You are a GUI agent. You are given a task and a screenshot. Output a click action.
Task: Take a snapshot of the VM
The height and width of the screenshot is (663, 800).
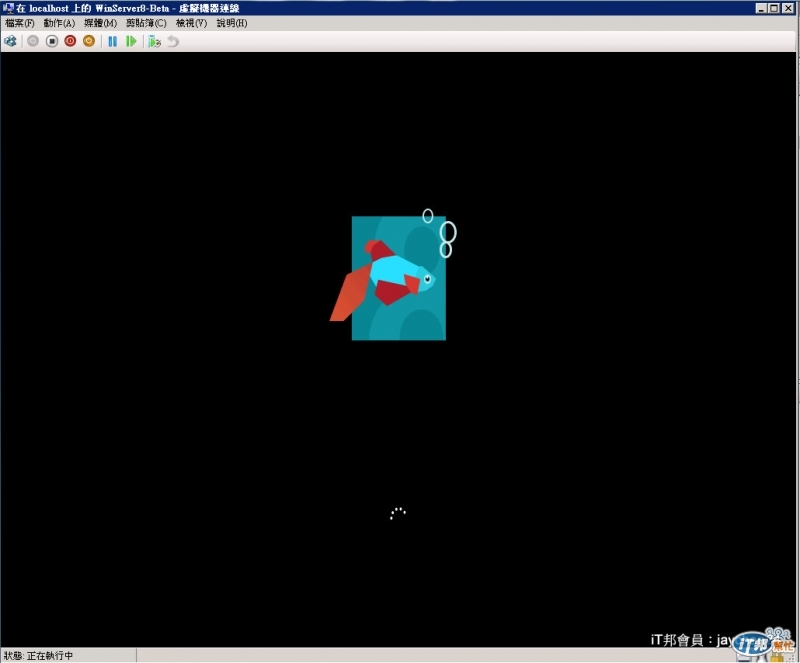(154, 41)
